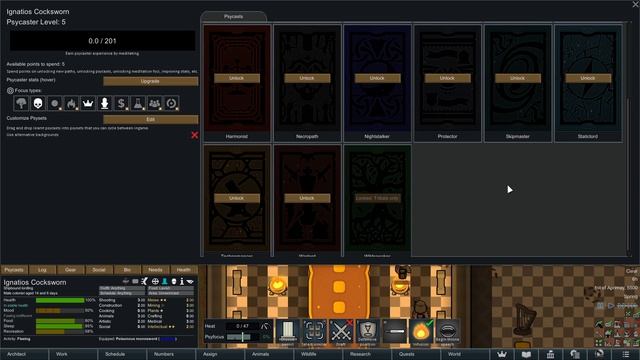Image resolution: width=640 pixels, height=360 pixels.
Task: Click the collapse arrow icon in pawn header
Action: (x=190, y=281)
